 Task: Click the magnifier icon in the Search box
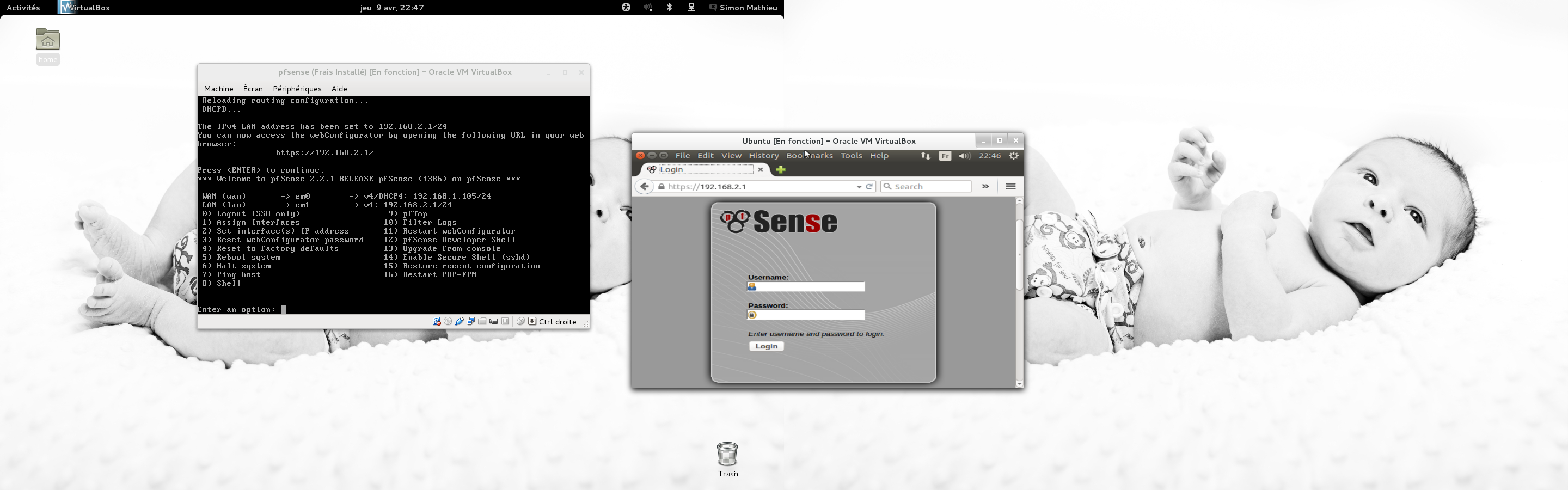point(887,187)
